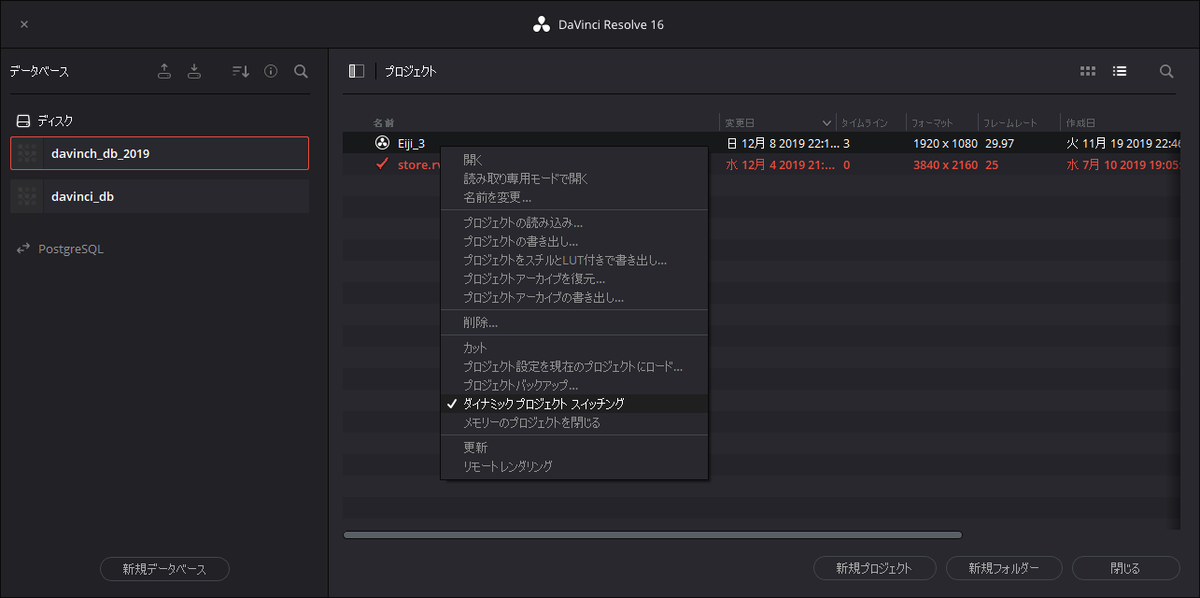Screen dimensions: 1200x598
Task: Click the 閉じる button
Action: click(x=1125, y=569)
